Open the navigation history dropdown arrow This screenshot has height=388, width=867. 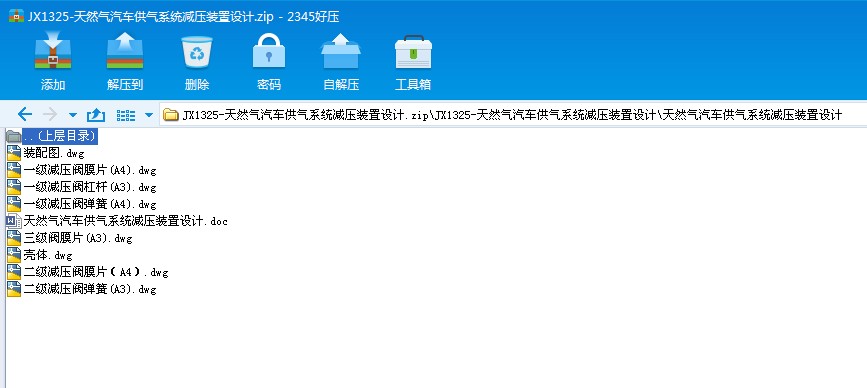(73, 115)
